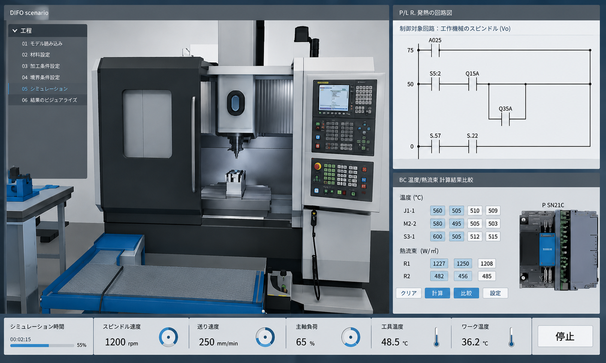Open step 04 境界条件設定

(48, 77)
